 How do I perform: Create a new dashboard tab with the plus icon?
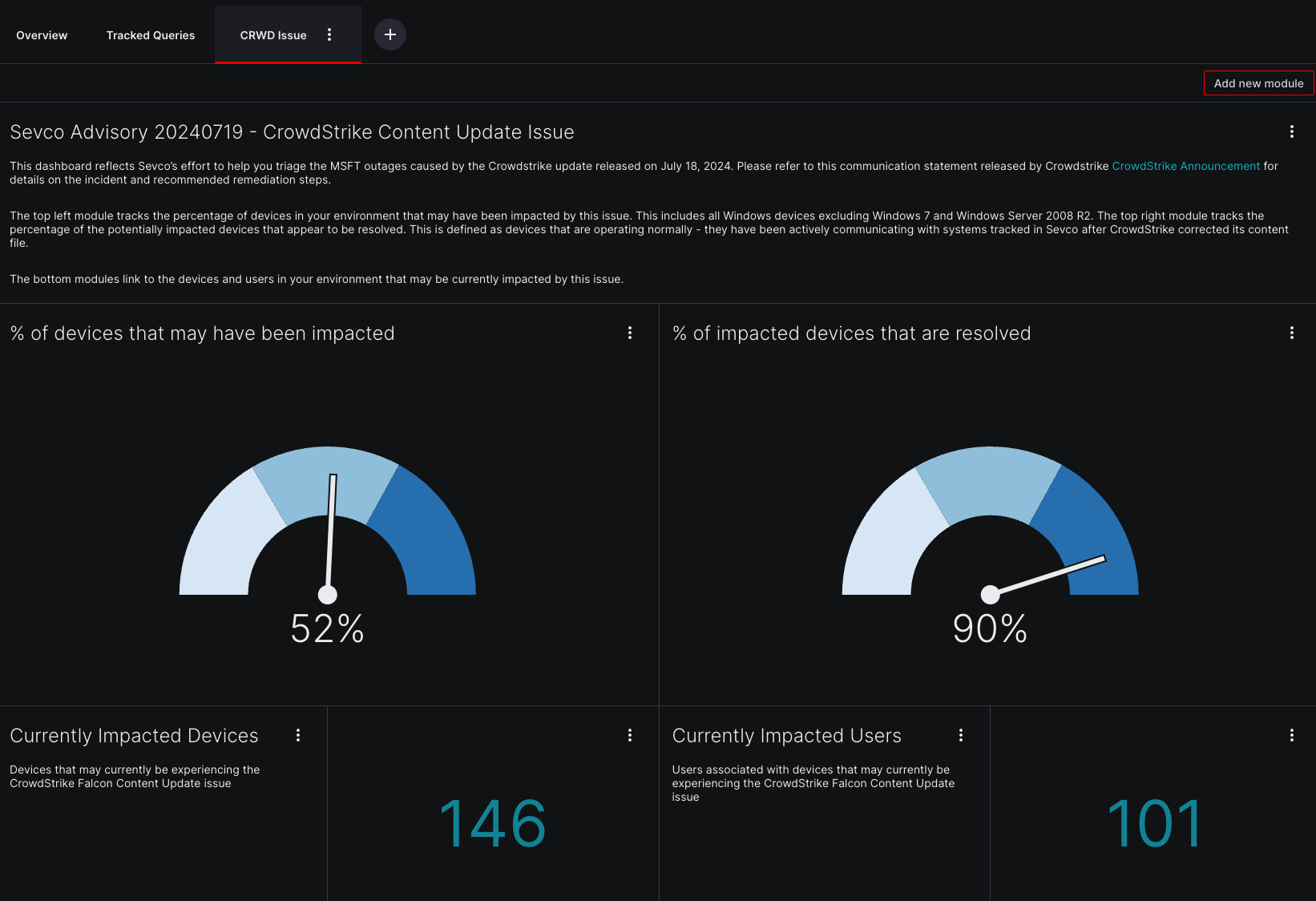coord(390,34)
